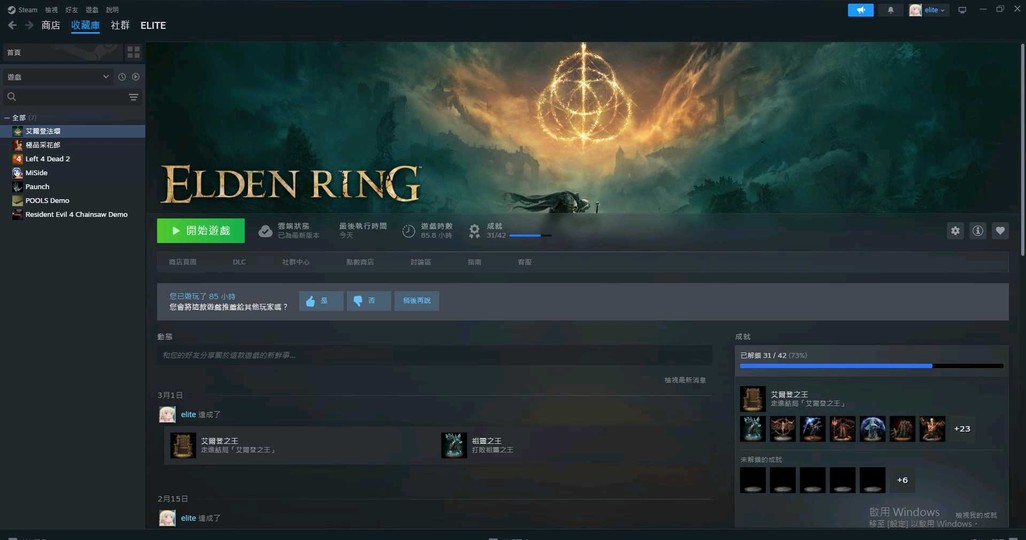This screenshot has height=540, width=1026.
Task: Open the 討論區 tab
Action: click(x=420, y=262)
